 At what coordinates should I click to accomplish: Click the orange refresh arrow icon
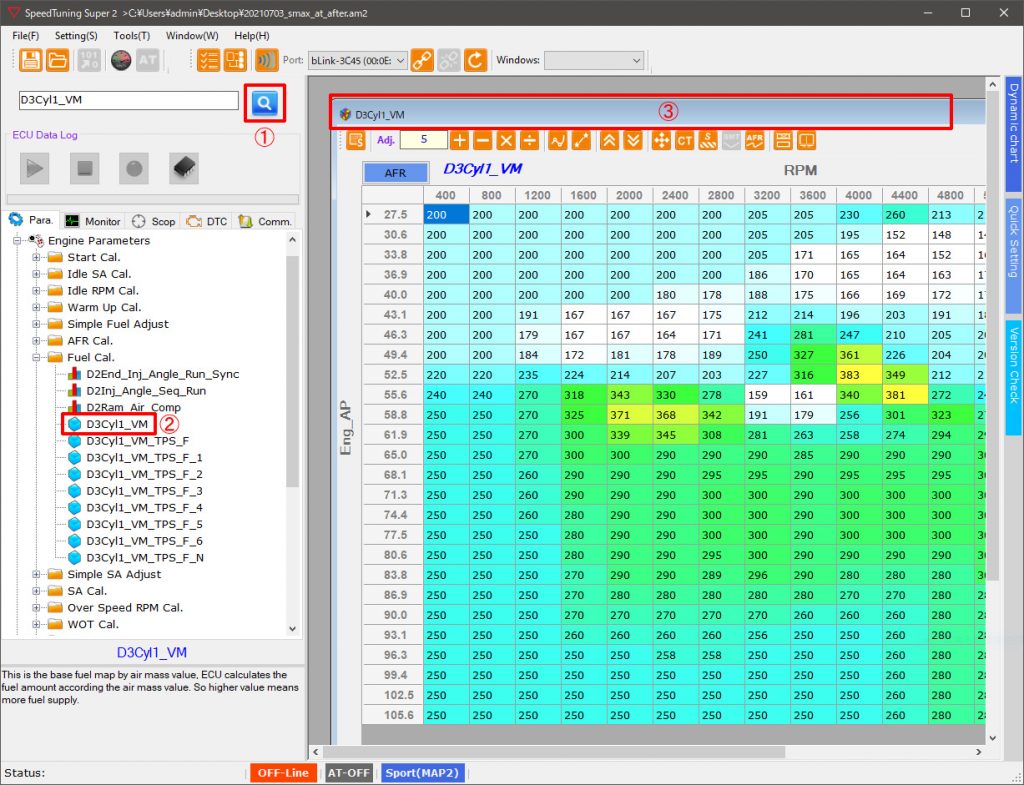pyautogui.click(x=475, y=60)
